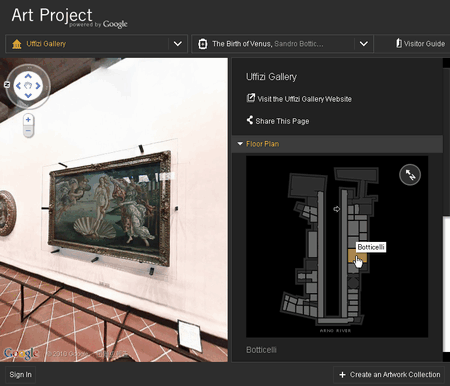
Task: Click the information placard on the floor stand
Action: tap(190, 336)
